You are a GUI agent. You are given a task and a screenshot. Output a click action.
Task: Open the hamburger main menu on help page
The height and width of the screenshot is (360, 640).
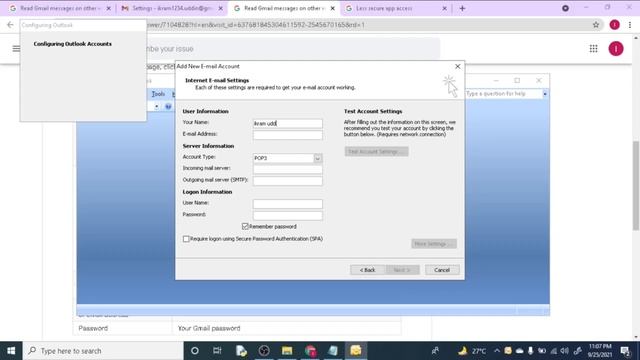point(16,49)
